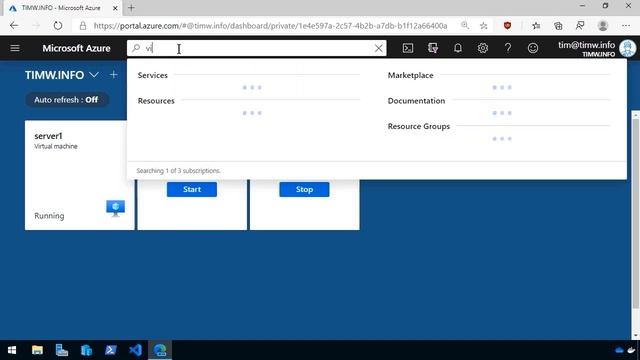640x360 pixels.
Task: Create a new dashboard with the plus icon
Action: click(x=113, y=75)
